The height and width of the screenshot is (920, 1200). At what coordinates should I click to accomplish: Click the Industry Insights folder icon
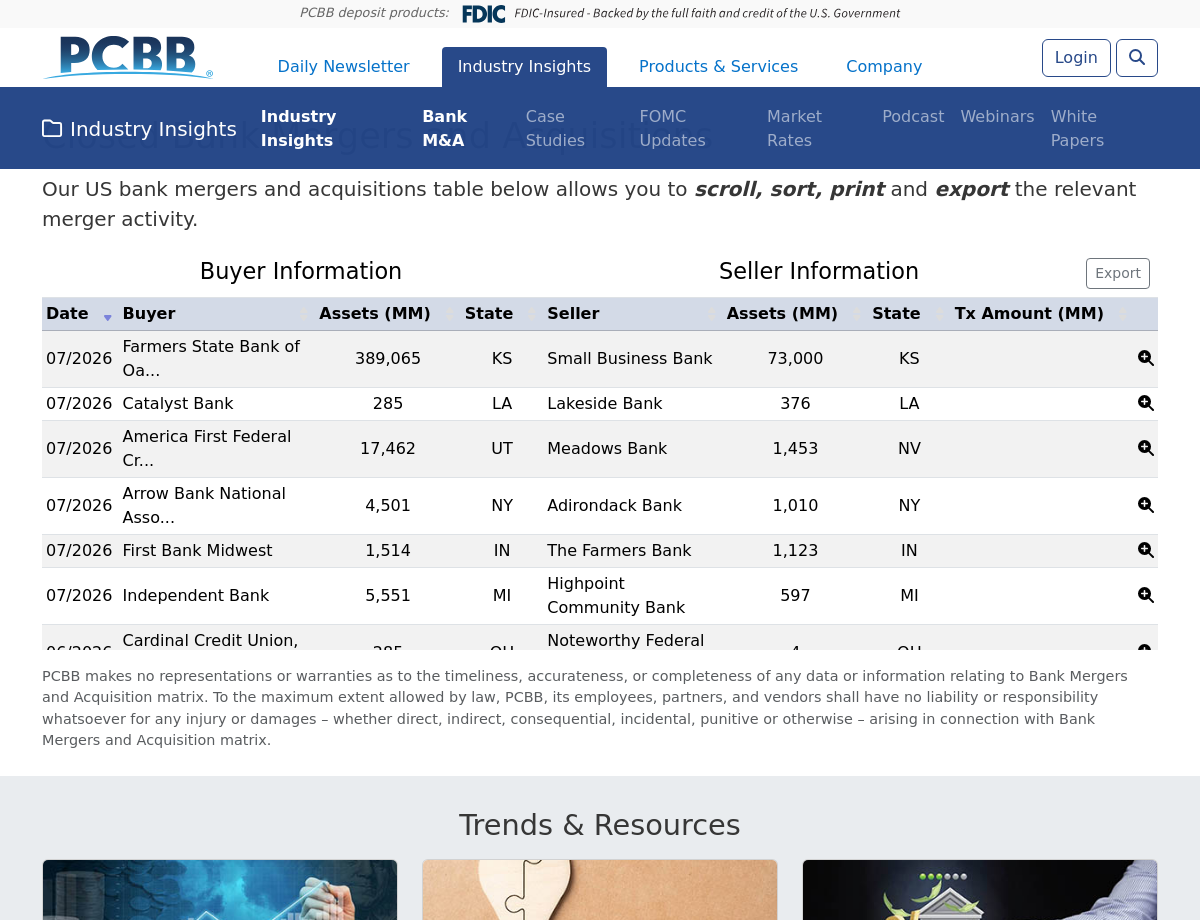coord(52,129)
